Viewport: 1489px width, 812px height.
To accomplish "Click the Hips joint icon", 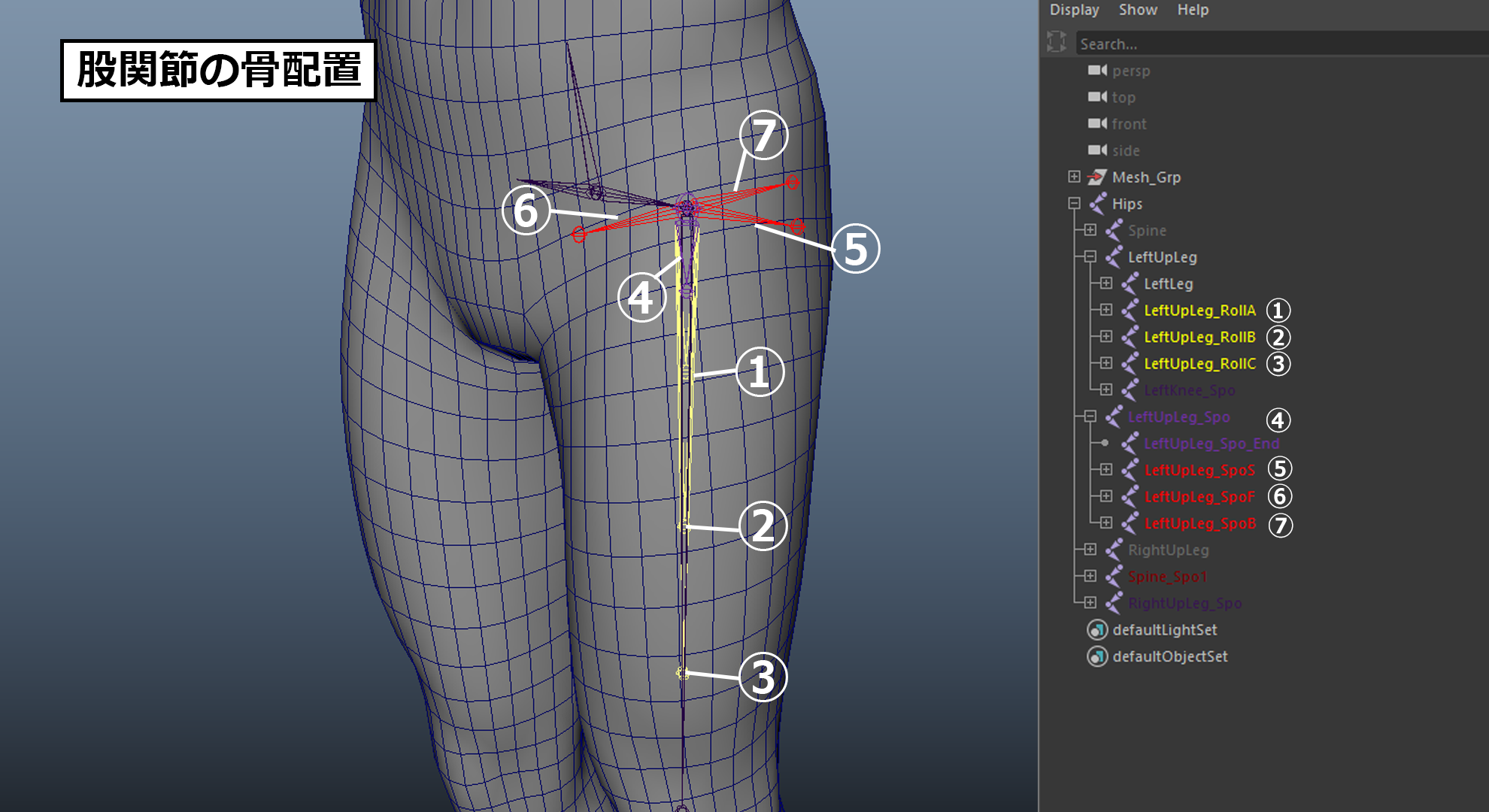I will 1098,204.
